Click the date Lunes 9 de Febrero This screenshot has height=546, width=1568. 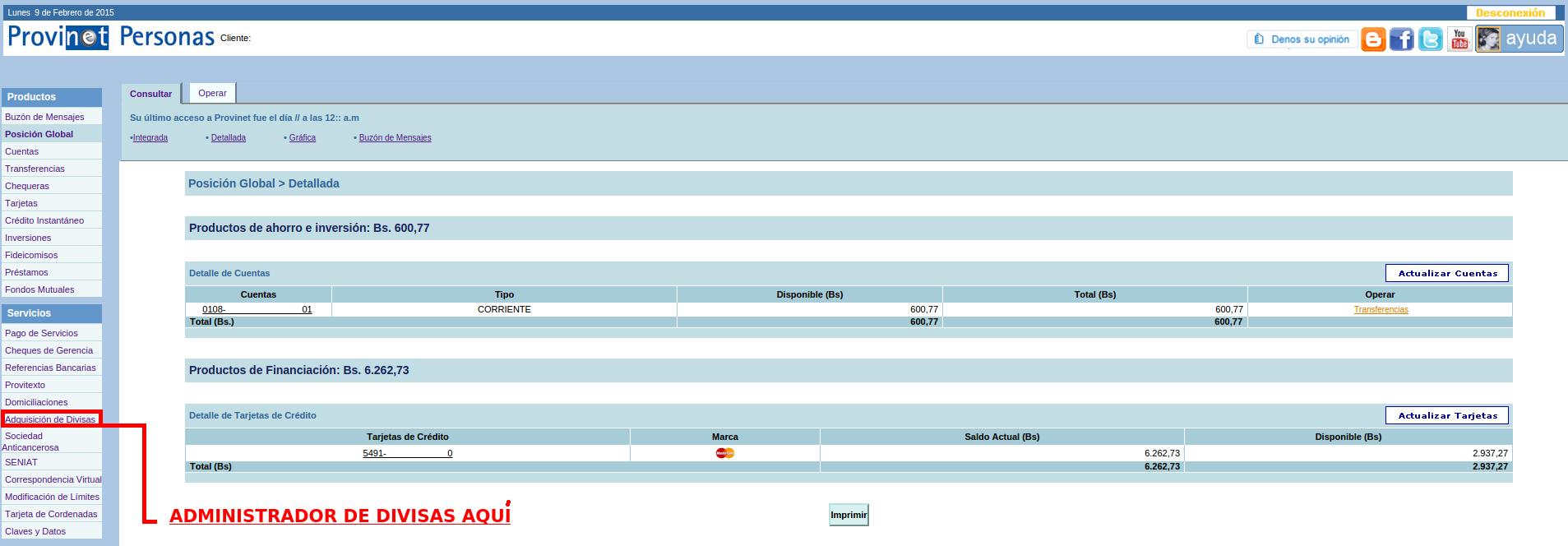click(x=61, y=13)
